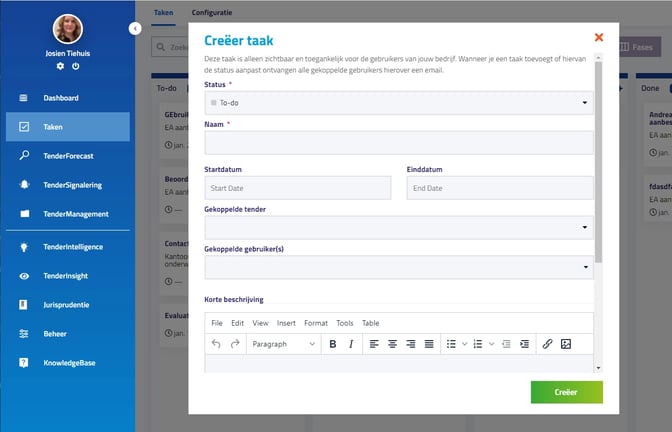Open TenderForecast in the sidebar
This screenshot has height=432, width=672.
tap(68, 156)
